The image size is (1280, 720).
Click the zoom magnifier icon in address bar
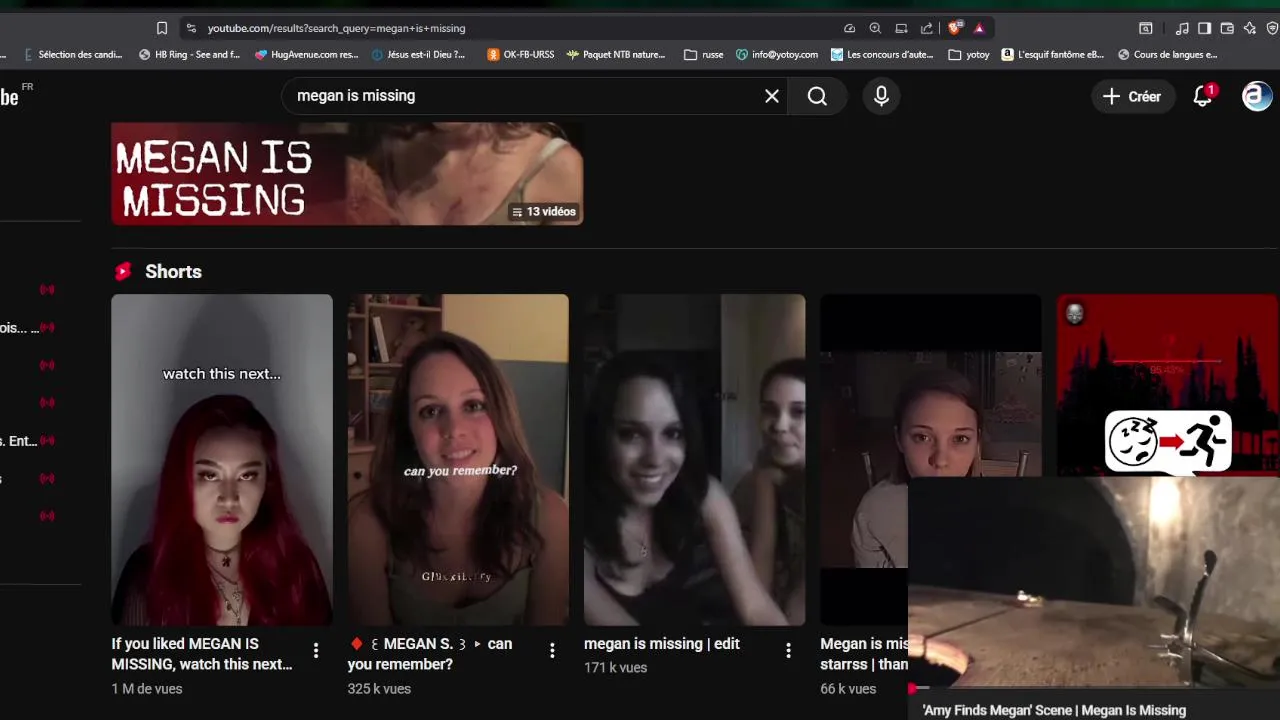click(875, 28)
